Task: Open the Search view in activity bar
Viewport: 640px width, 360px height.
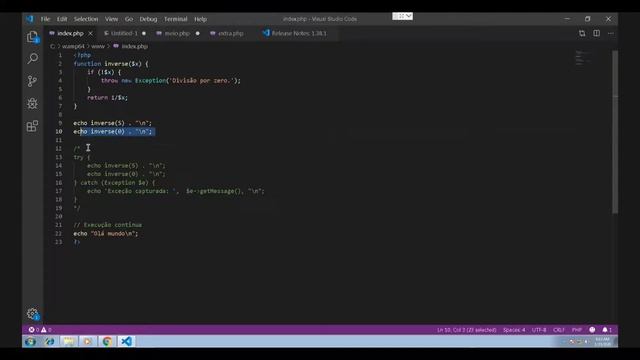Action: click(x=33, y=58)
